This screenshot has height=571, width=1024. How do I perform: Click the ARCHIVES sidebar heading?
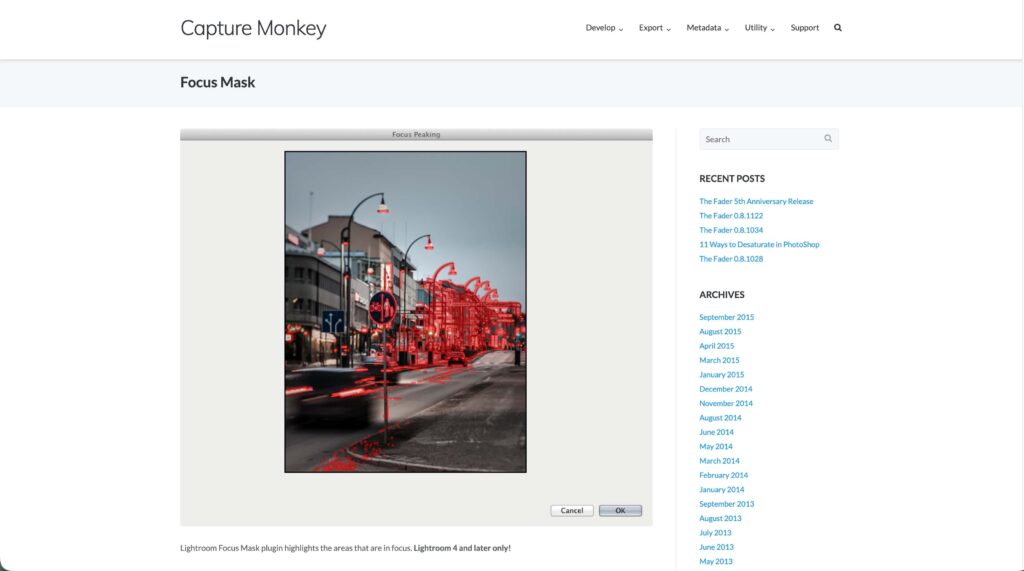pyautogui.click(x=722, y=295)
